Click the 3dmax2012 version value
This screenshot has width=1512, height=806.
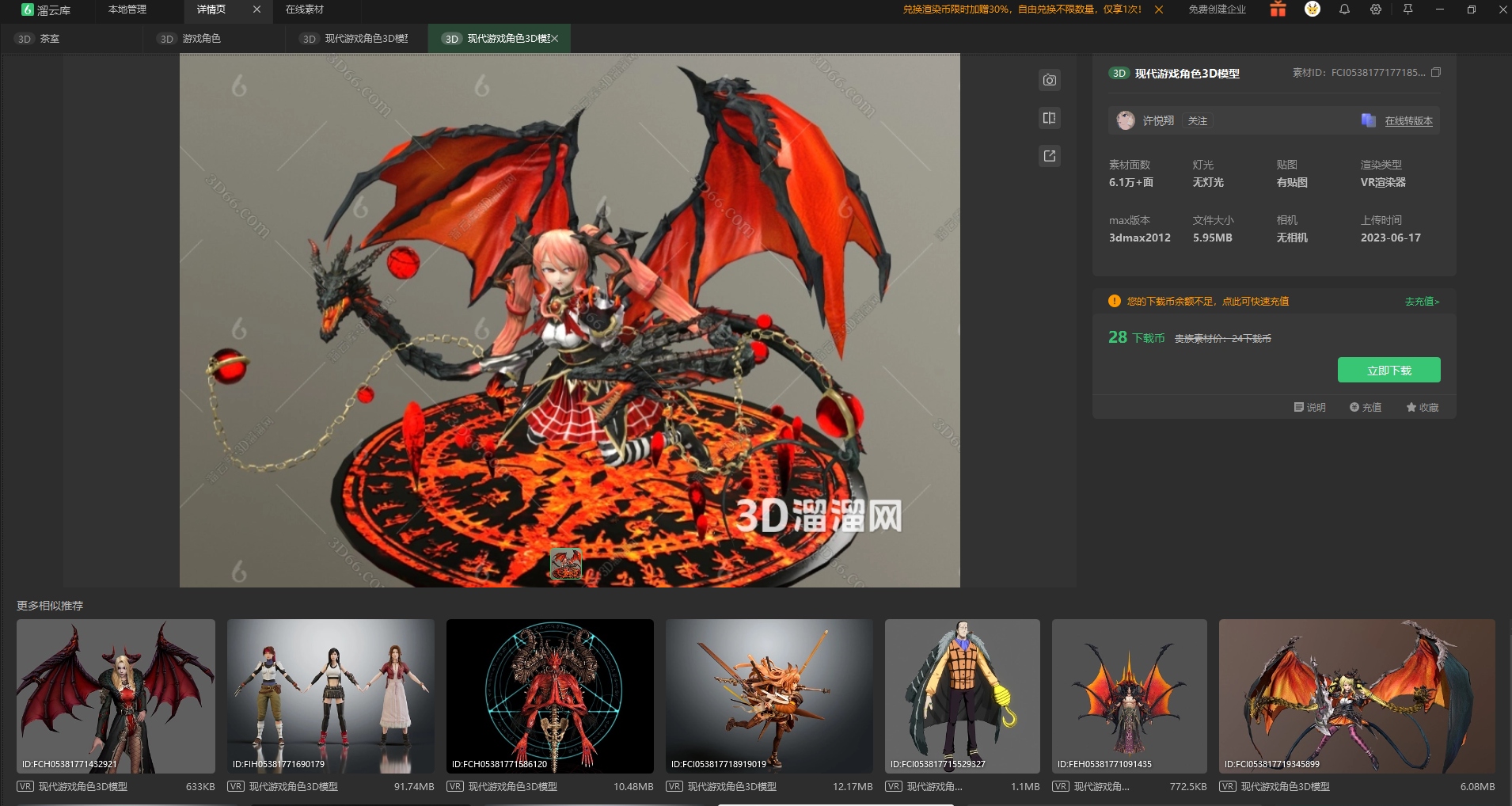click(x=1140, y=238)
